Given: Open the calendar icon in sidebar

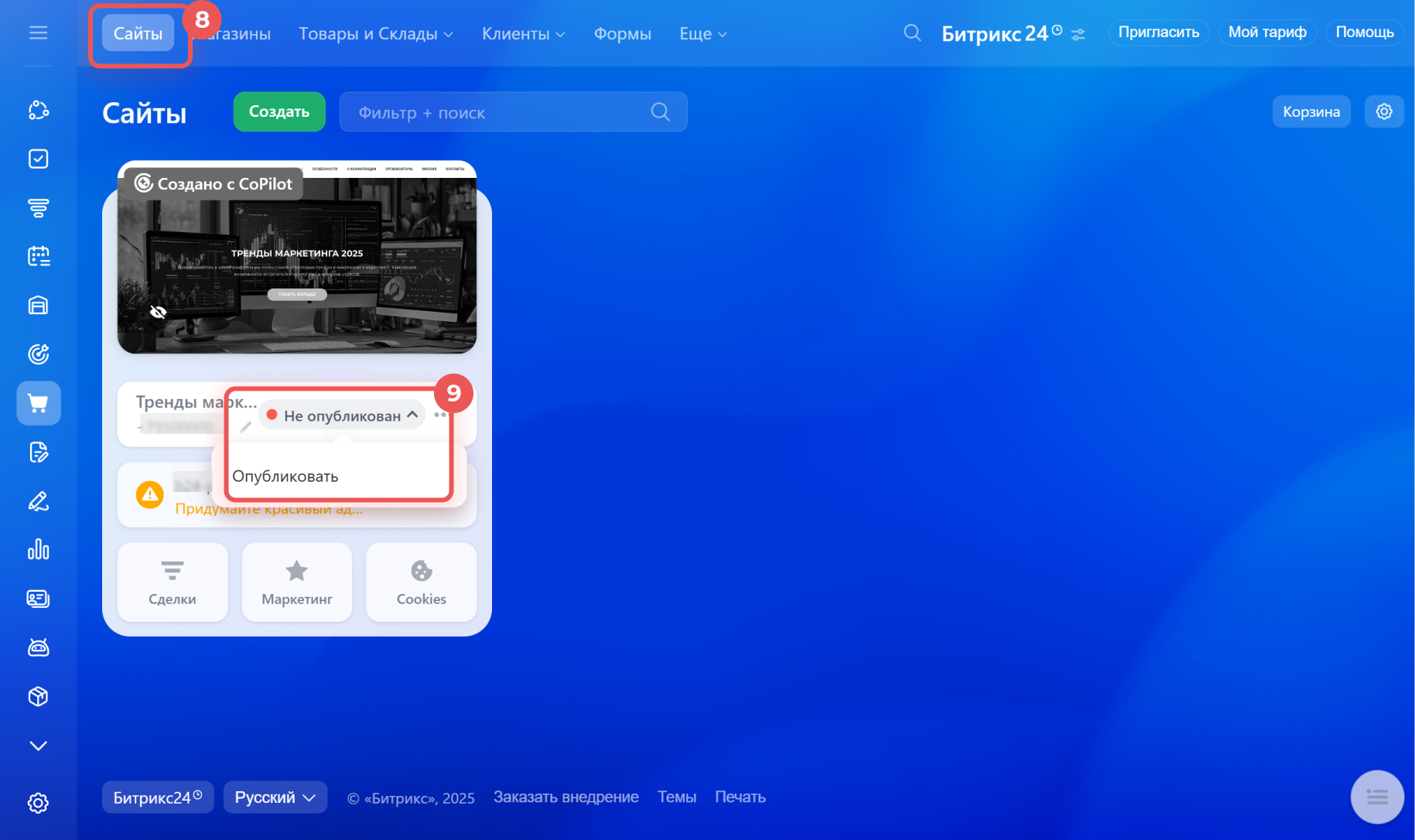Looking at the screenshot, I should point(38,256).
